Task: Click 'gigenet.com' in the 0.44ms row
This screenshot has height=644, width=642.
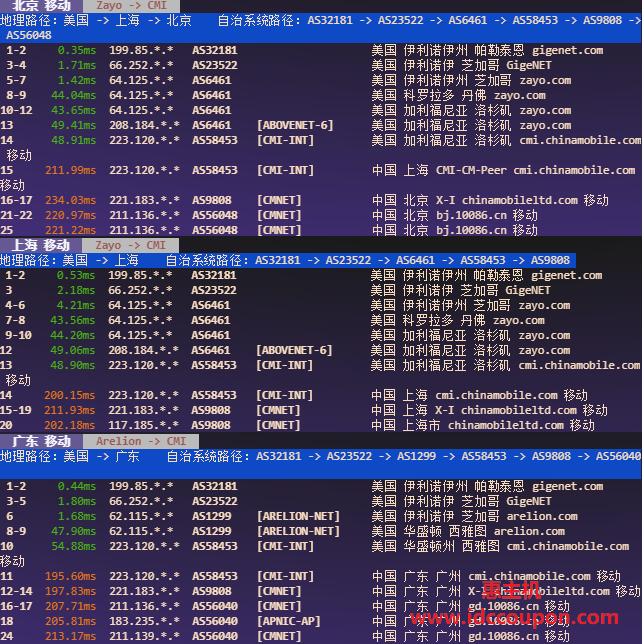Action: click(568, 486)
